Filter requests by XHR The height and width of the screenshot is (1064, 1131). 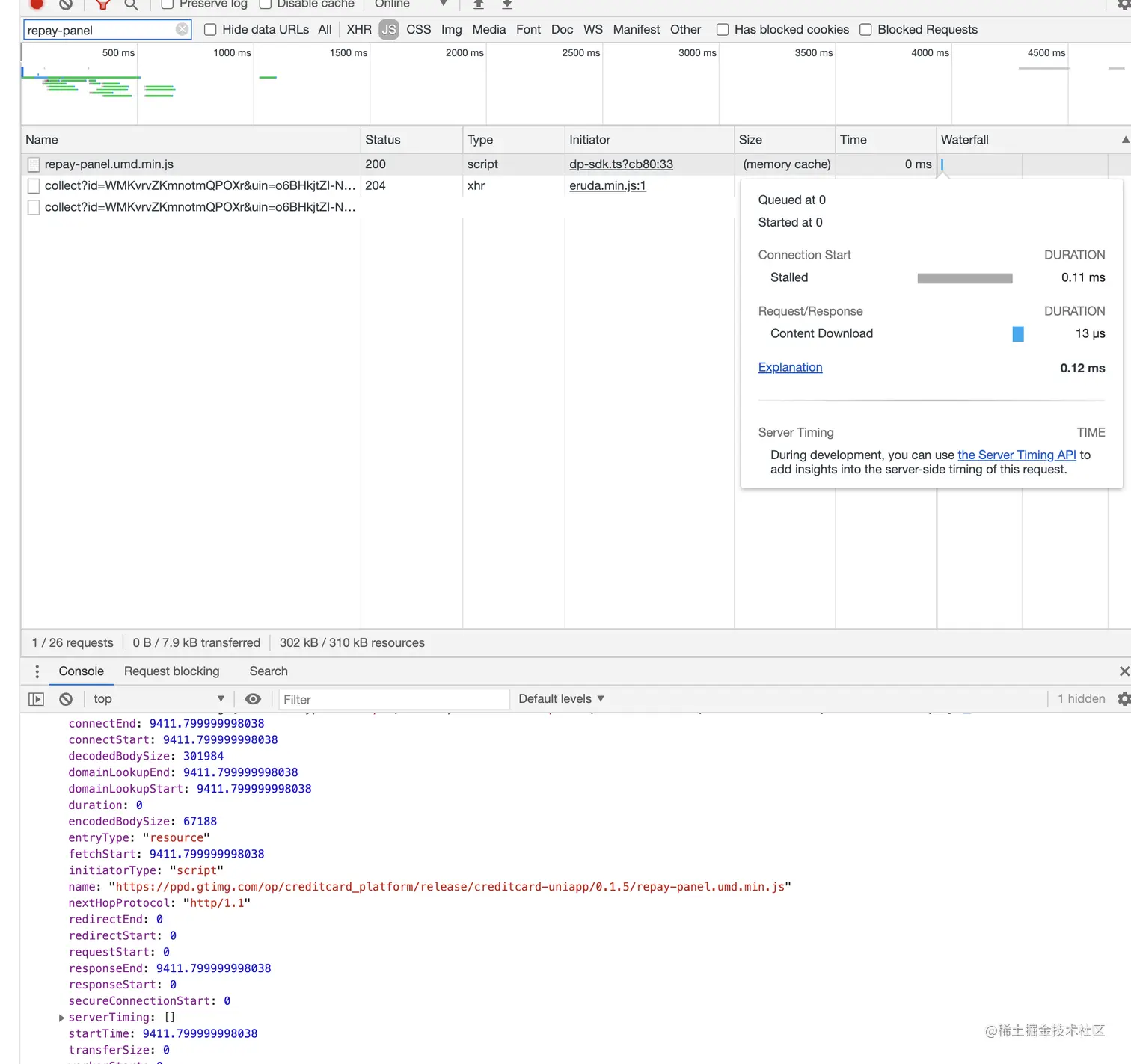click(x=359, y=30)
